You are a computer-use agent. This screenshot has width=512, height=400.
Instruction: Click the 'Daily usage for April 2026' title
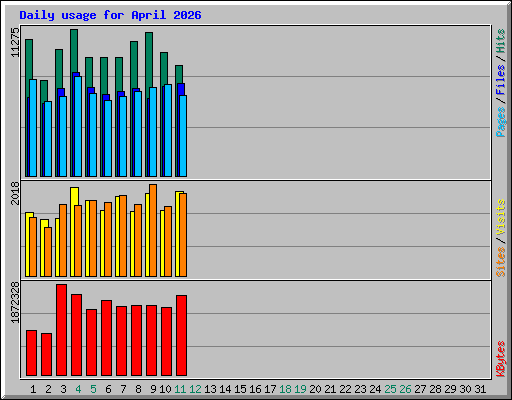coord(110,15)
